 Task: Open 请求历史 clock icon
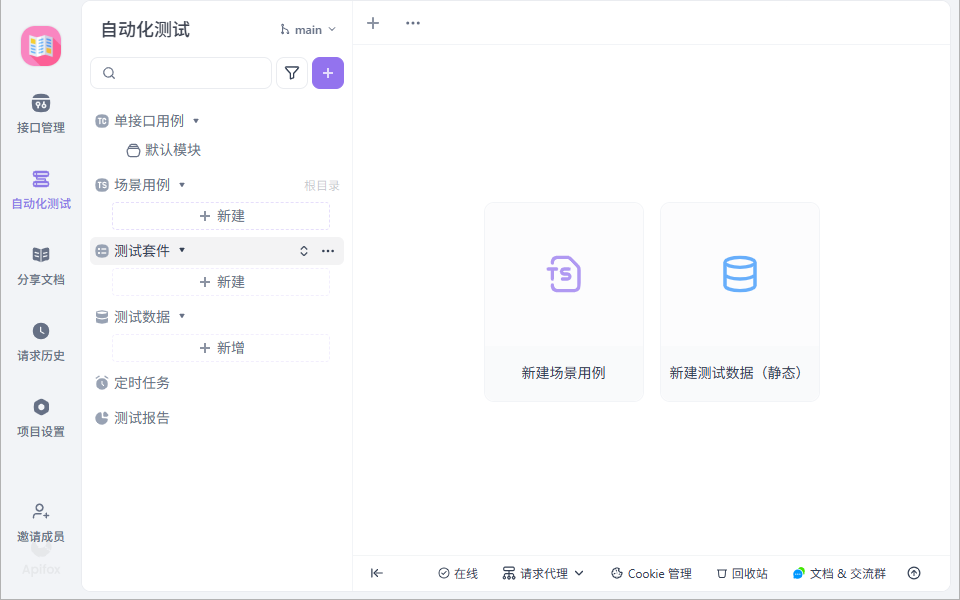(x=41, y=331)
